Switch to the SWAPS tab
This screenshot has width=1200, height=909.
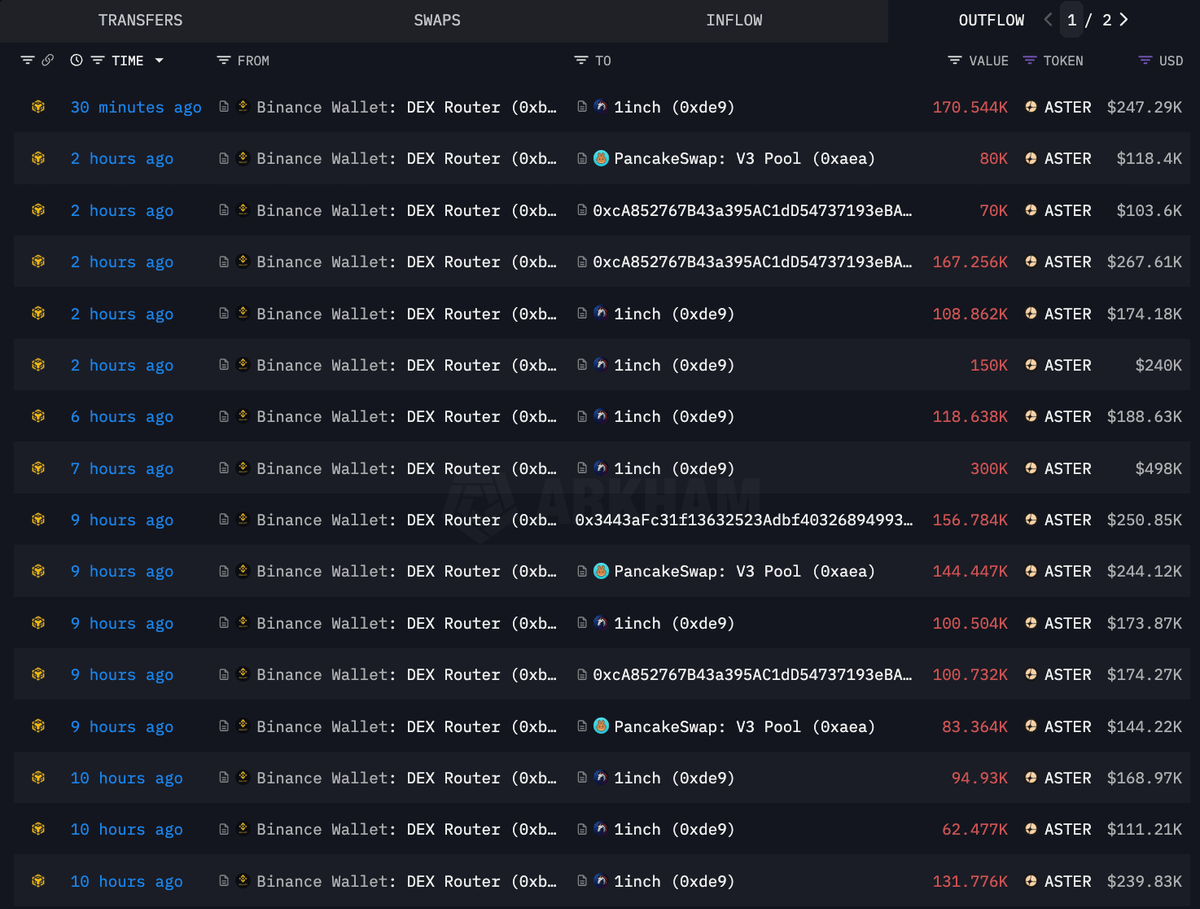coord(437,20)
